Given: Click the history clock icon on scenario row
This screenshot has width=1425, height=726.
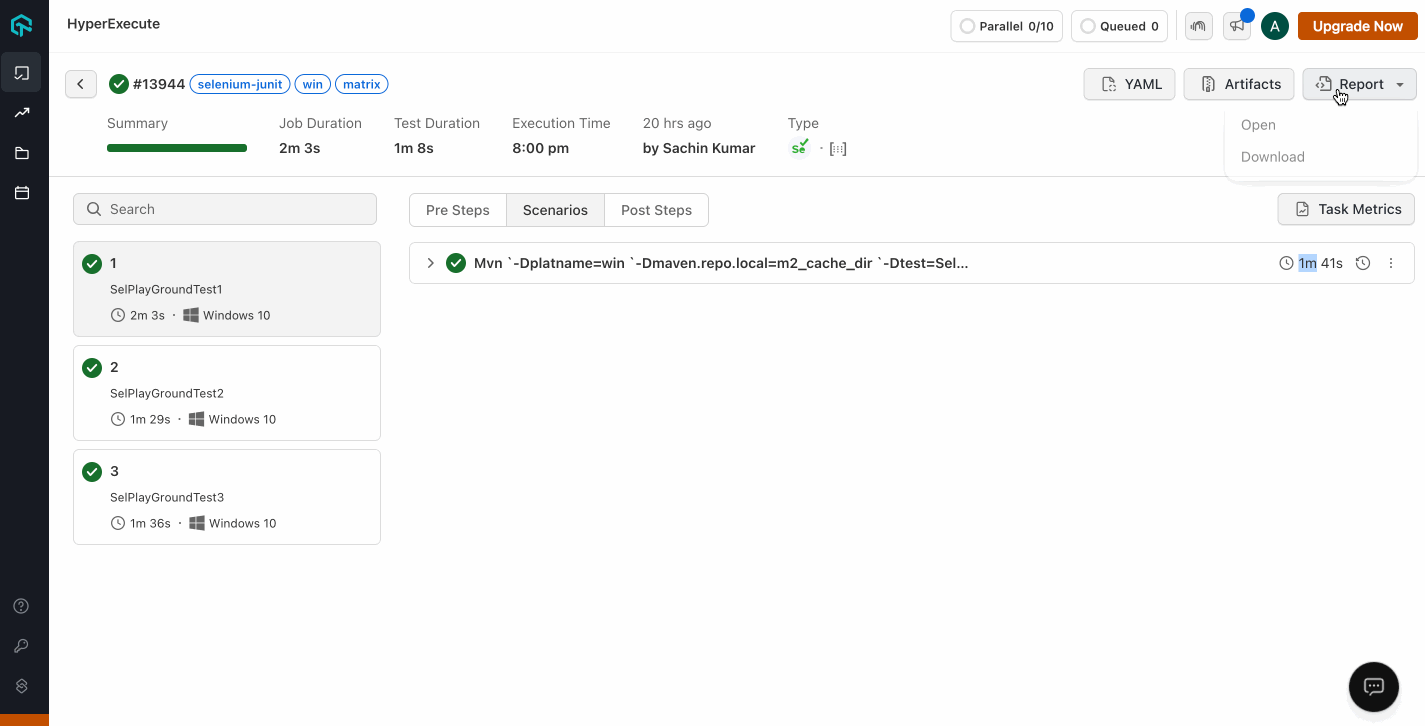Looking at the screenshot, I should pyautogui.click(x=1362, y=263).
